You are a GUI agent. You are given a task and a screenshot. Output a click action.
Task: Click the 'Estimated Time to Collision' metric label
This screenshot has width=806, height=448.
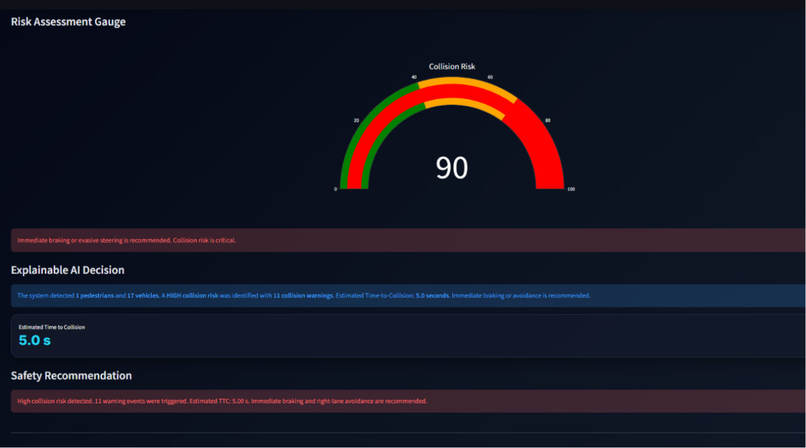[x=52, y=327]
